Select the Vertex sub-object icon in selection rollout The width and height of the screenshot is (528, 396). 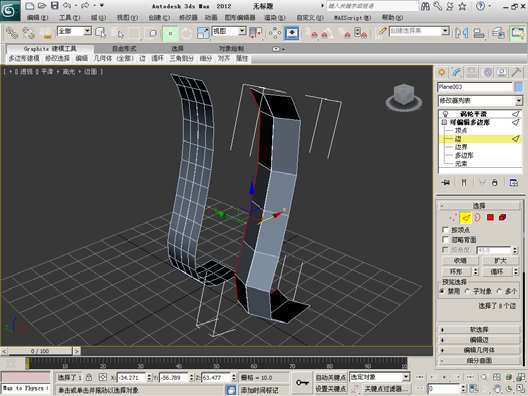click(x=453, y=218)
